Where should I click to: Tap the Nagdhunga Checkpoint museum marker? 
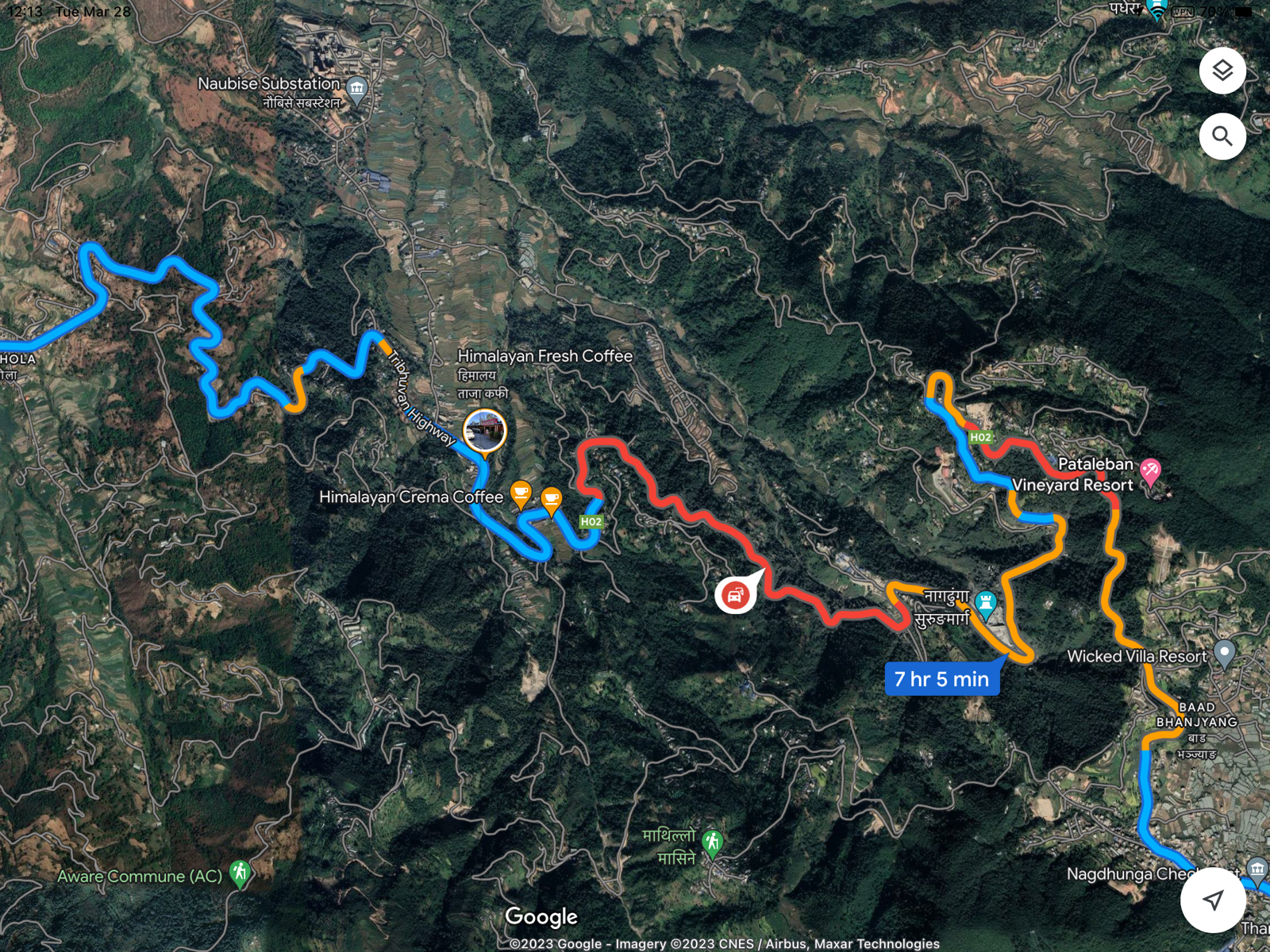(x=1257, y=869)
